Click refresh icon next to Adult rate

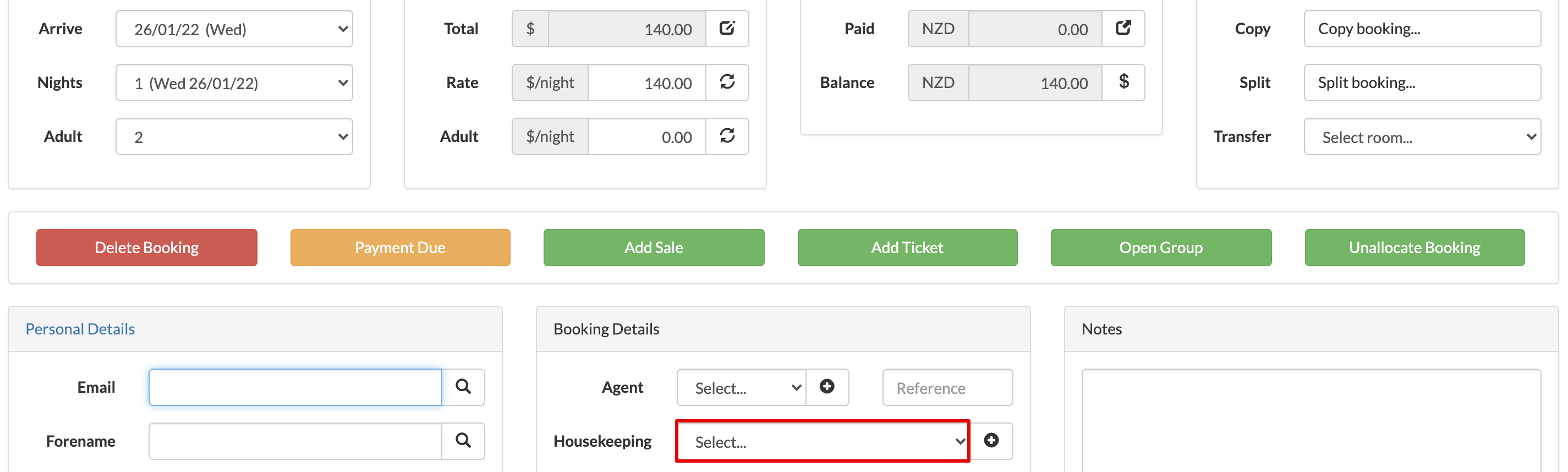tap(727, 136)
